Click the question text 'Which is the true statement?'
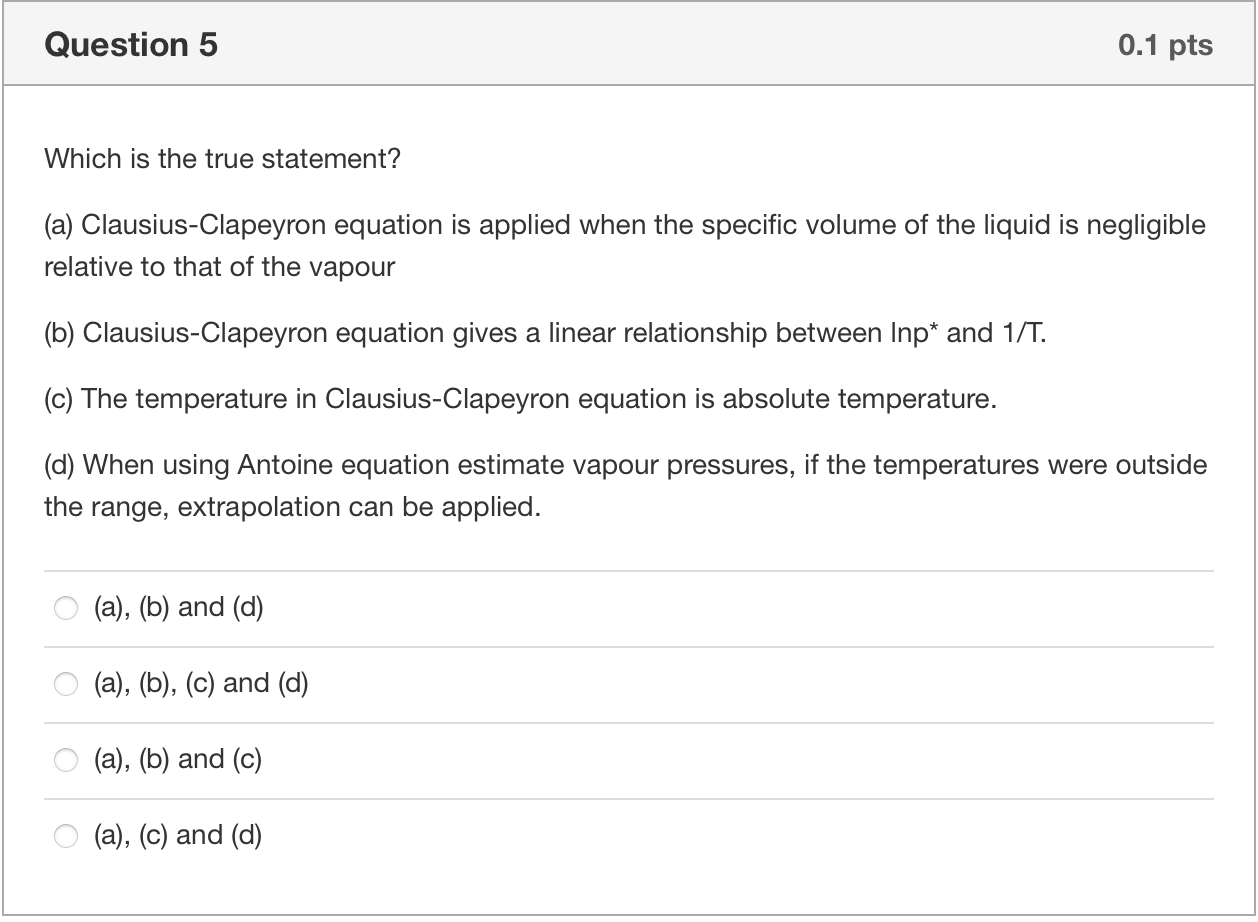1258x922 pixels. pos(221,157)
